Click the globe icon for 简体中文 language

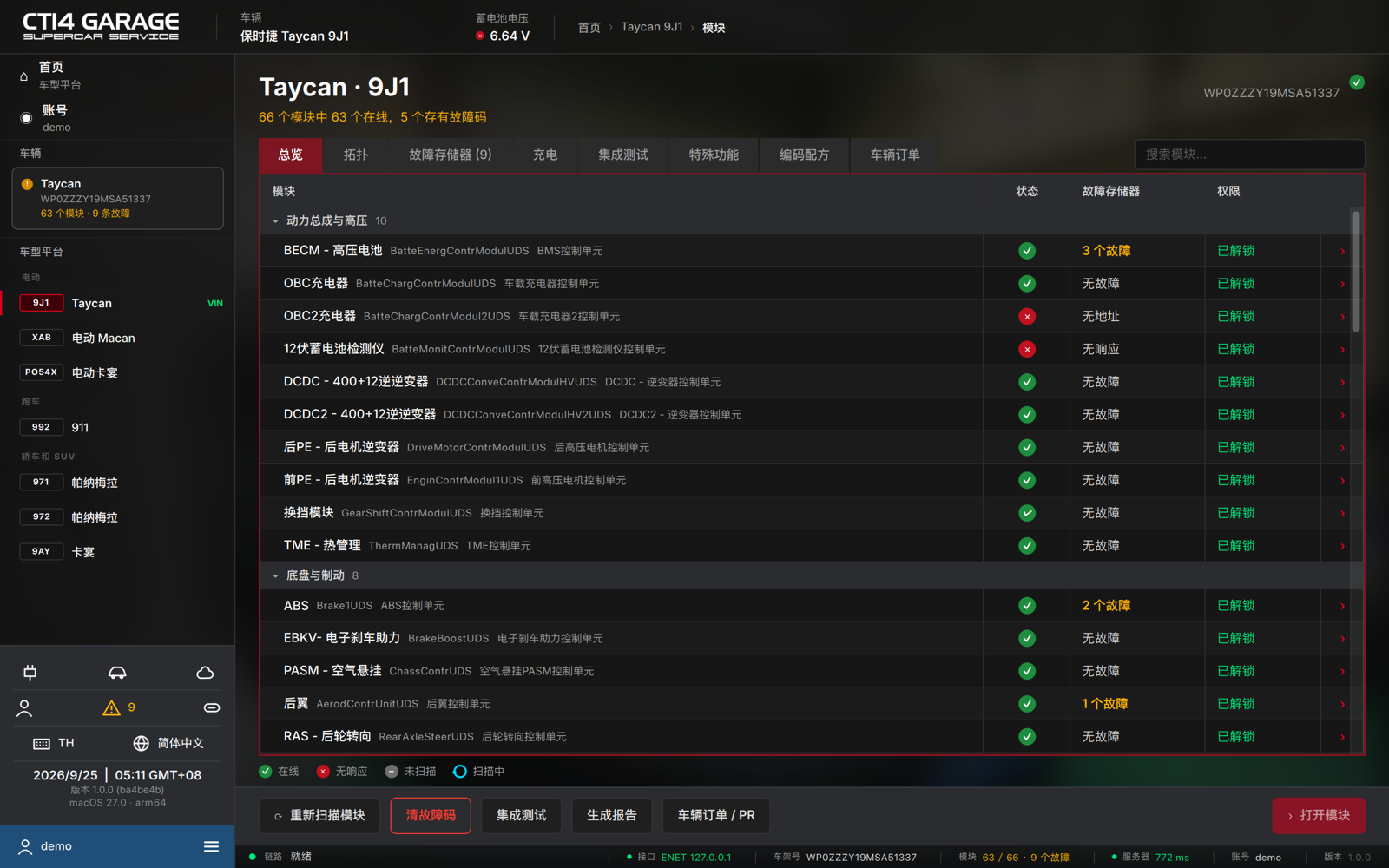141,744
